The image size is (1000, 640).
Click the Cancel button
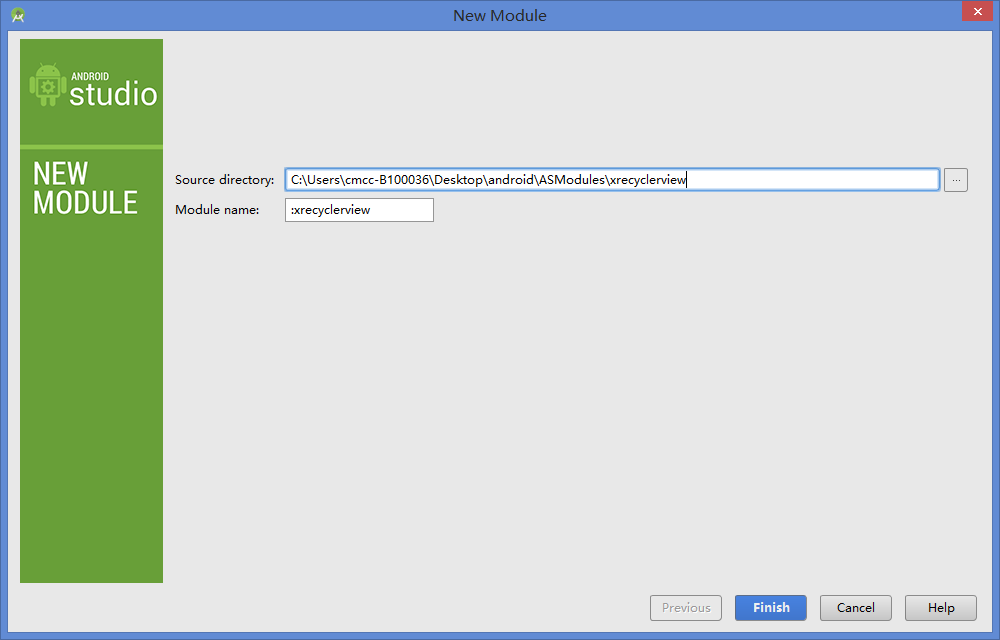click(x=855, y=607)
